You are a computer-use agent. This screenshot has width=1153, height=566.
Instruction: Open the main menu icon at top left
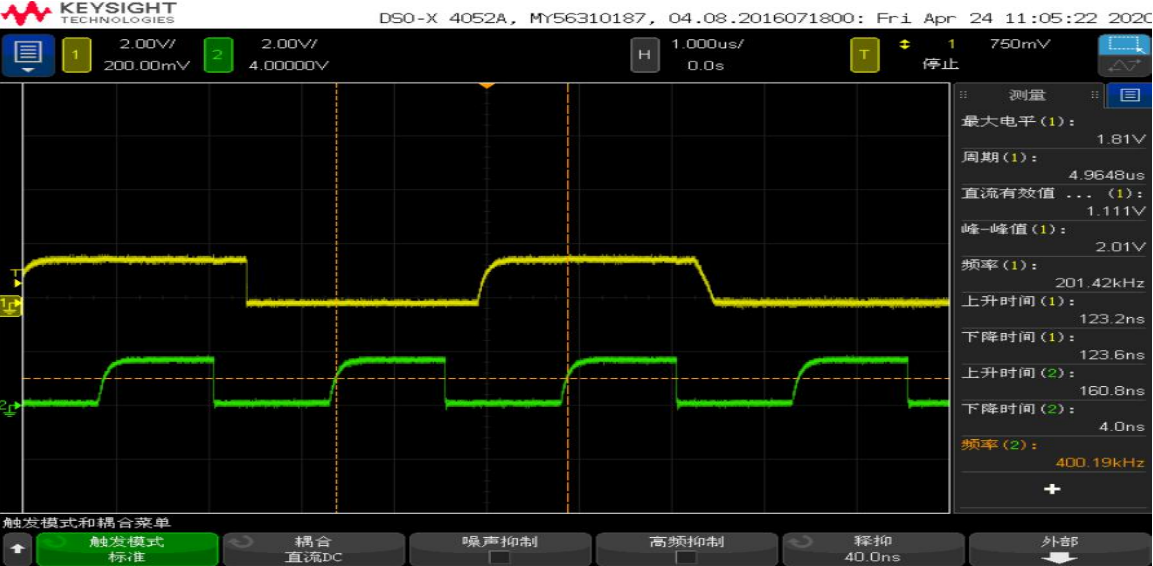click(27, 54)
